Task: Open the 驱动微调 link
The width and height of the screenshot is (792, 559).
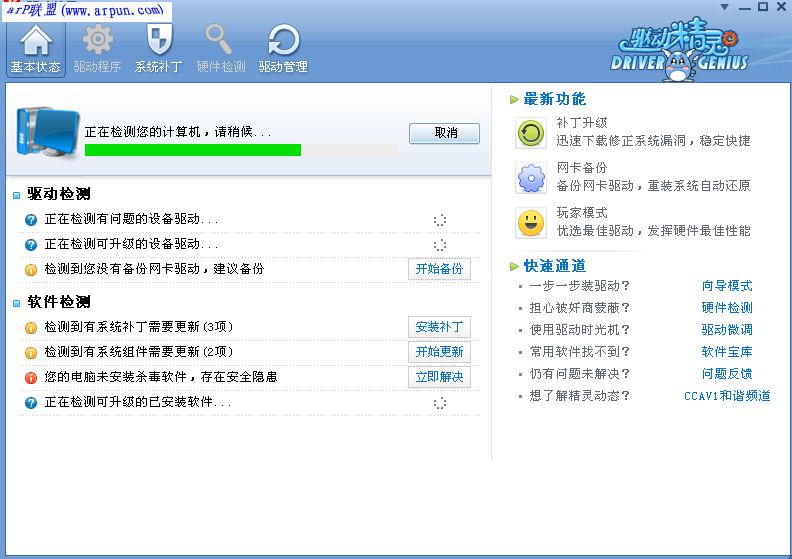Action: pyautogui.click(x=727, y=330)
